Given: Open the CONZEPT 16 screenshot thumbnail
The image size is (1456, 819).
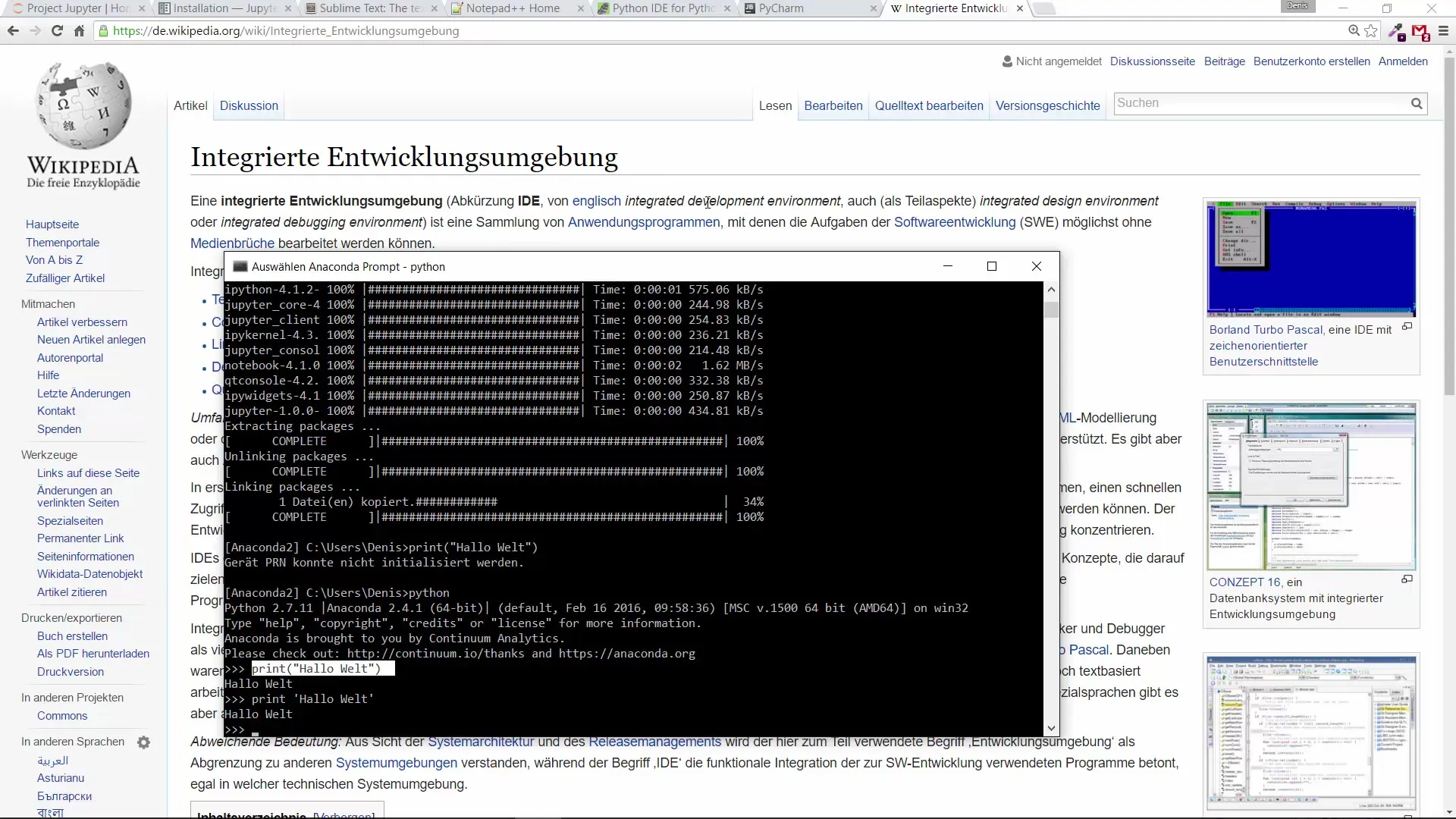Looking at the screenshot, I should [x=1311, y=487].
